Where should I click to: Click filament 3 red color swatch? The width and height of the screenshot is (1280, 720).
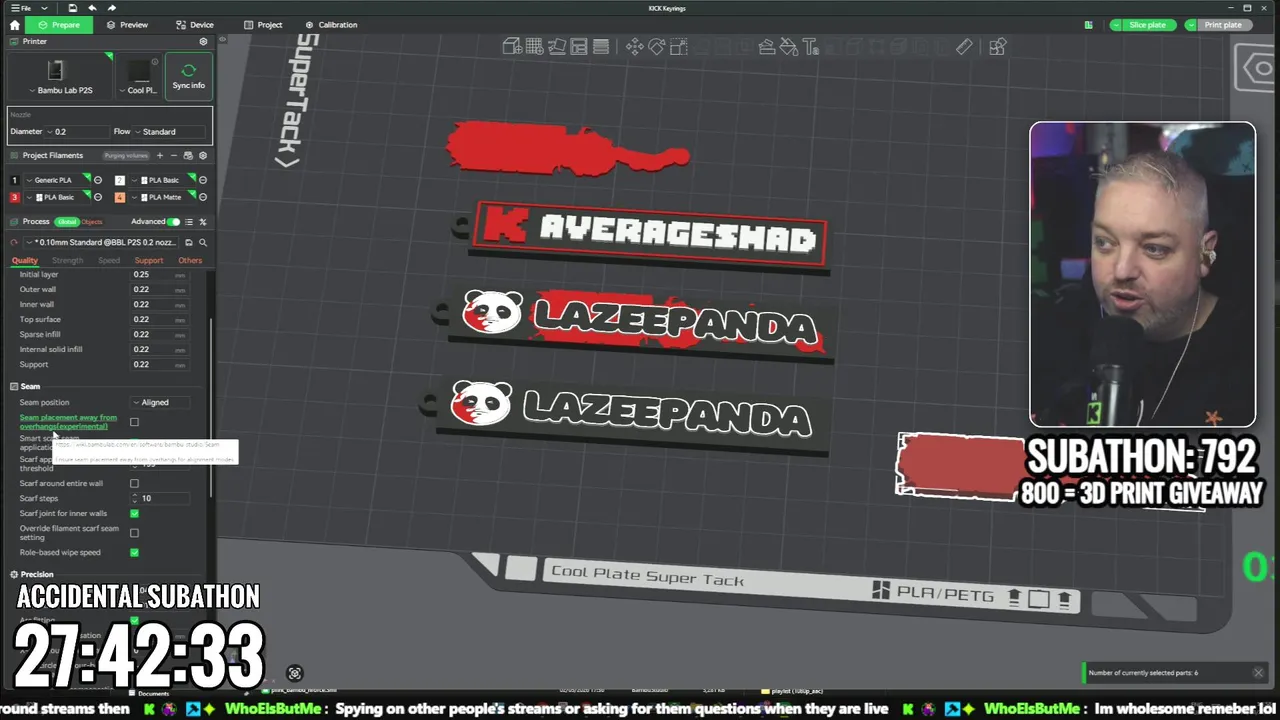14,197
